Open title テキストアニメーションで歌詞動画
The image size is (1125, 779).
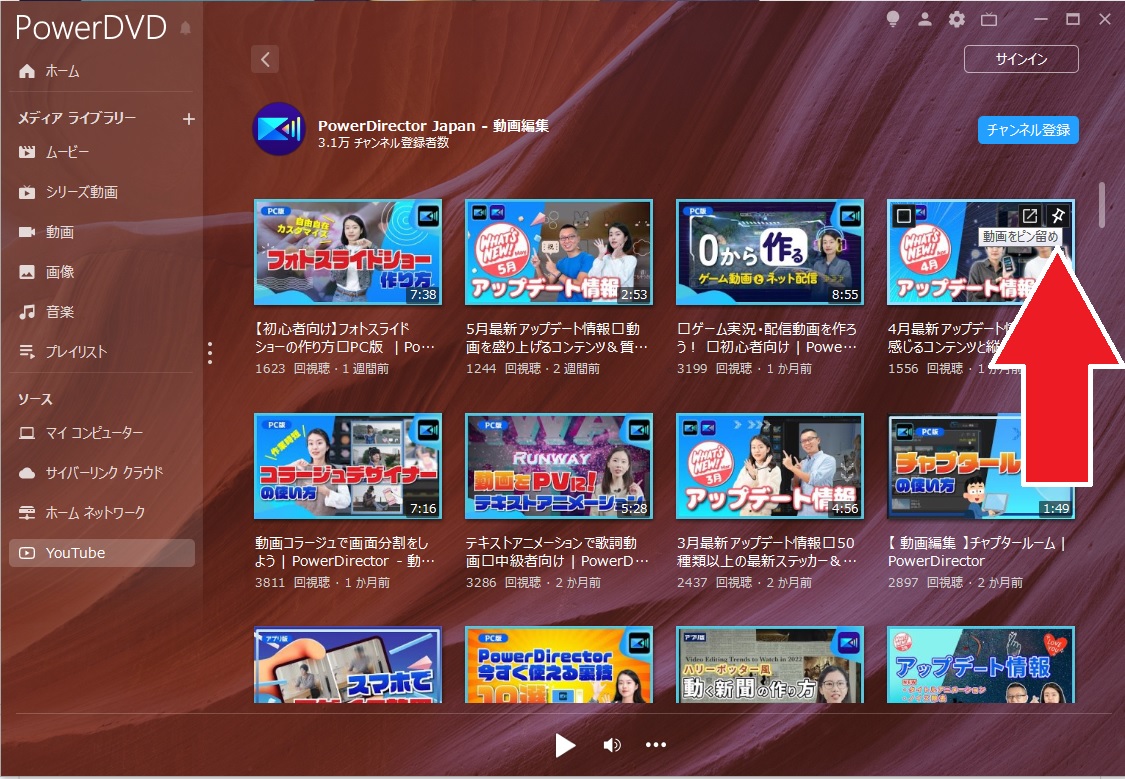pos(557,552)
